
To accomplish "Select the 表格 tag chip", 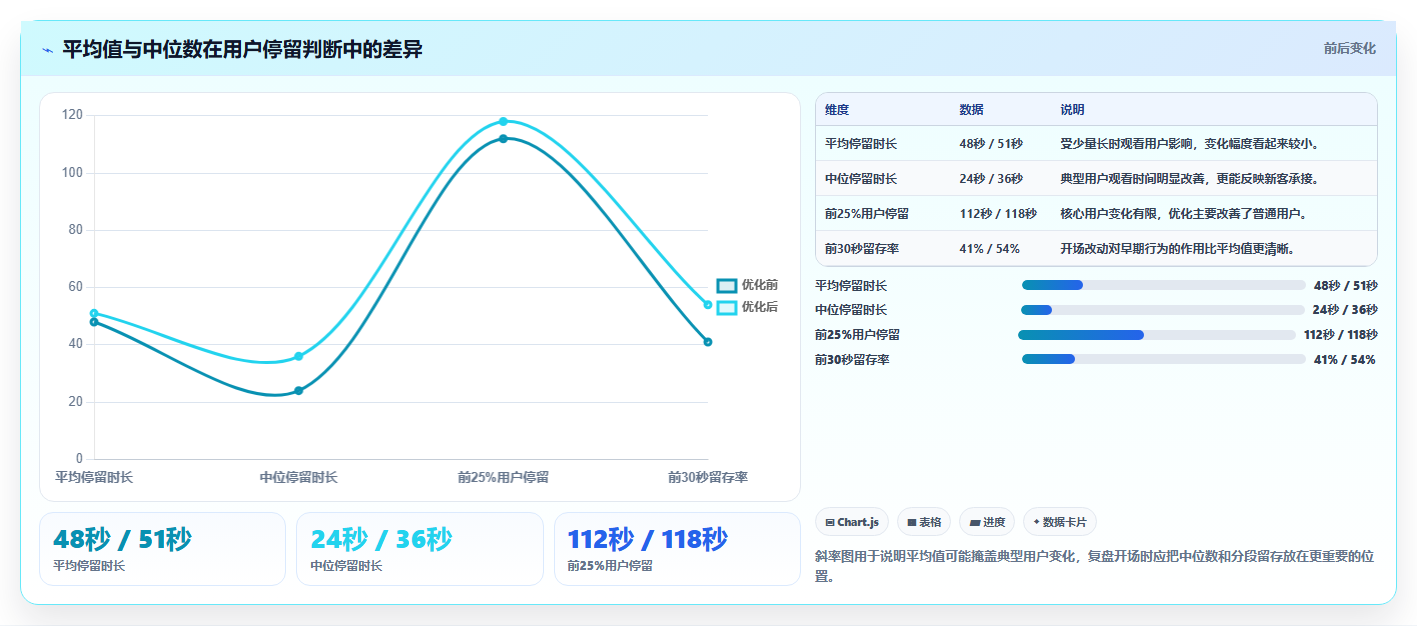I will 924,522.
